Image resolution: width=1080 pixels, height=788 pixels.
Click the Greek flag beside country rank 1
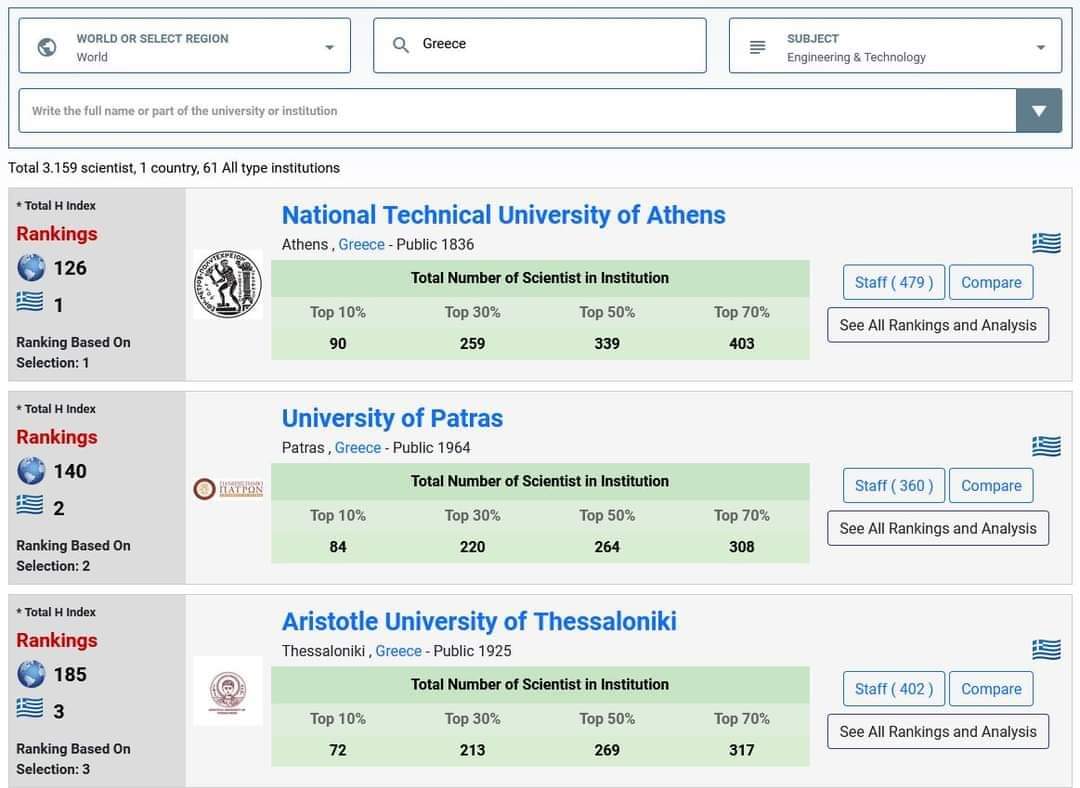[x=30, y=302]
